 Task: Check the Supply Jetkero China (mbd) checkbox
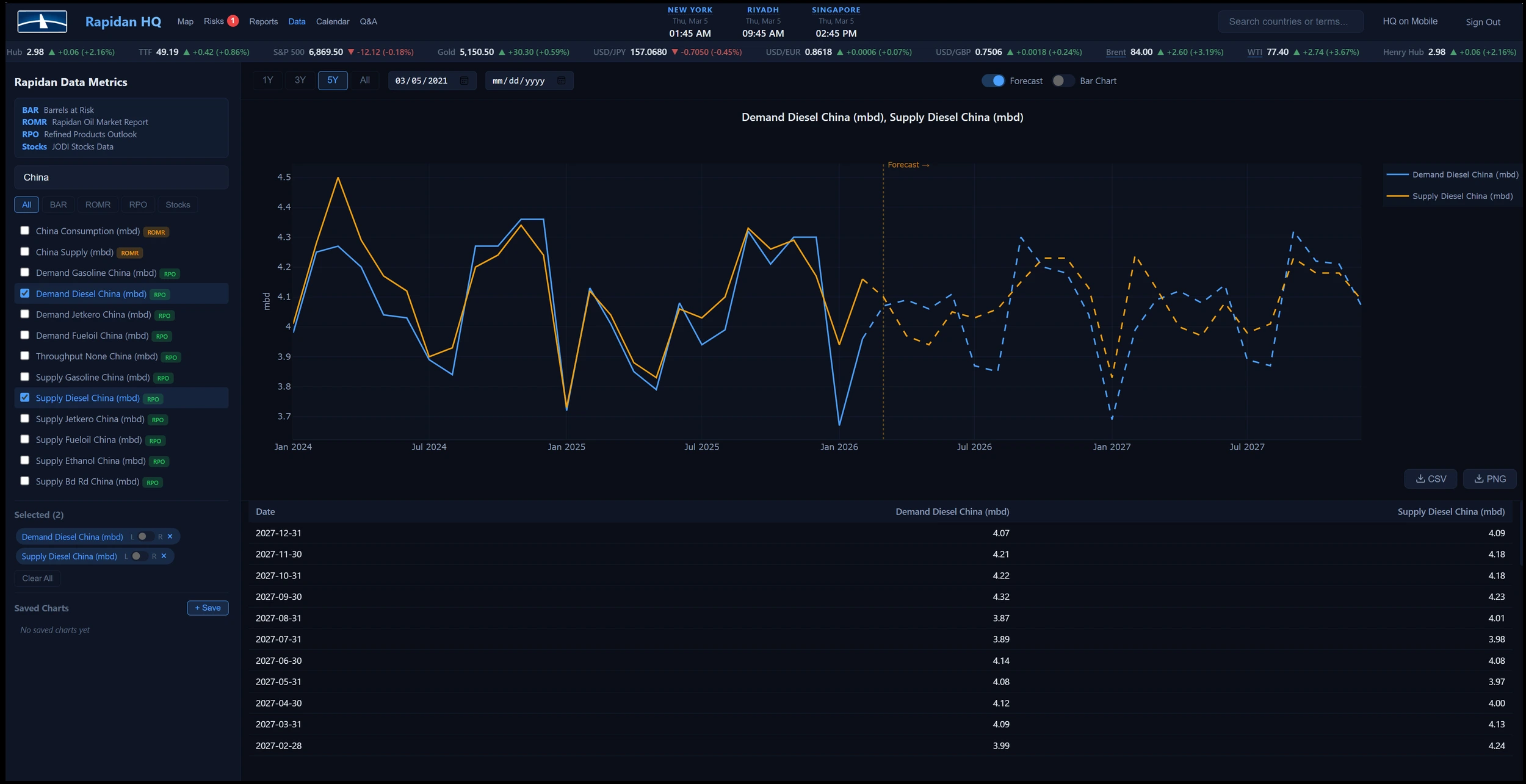pos(25,419)
